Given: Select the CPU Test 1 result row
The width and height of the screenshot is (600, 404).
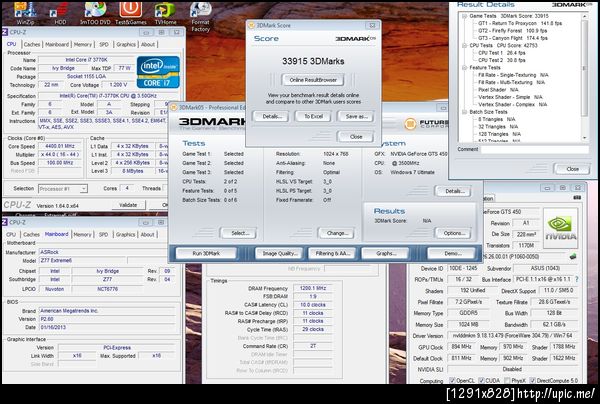Looking at the screenshot, I should [502, 53].
